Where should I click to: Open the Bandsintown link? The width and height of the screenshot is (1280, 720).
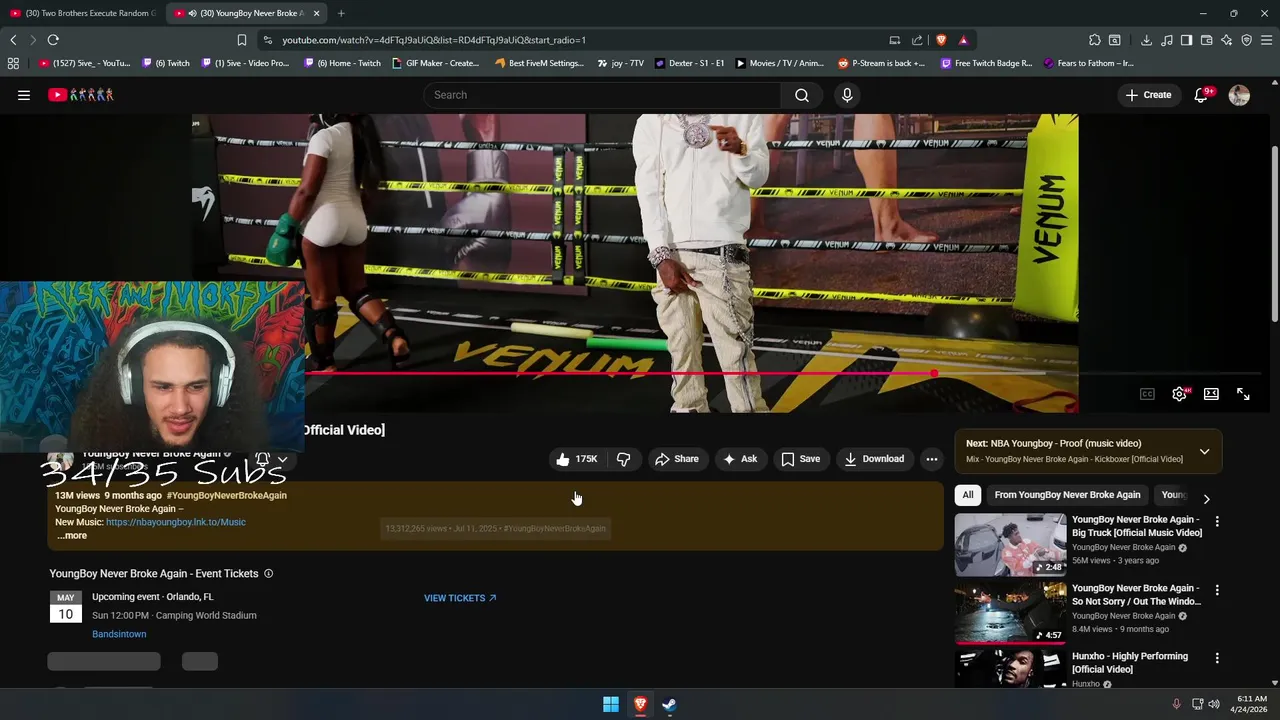coord(119,634)
